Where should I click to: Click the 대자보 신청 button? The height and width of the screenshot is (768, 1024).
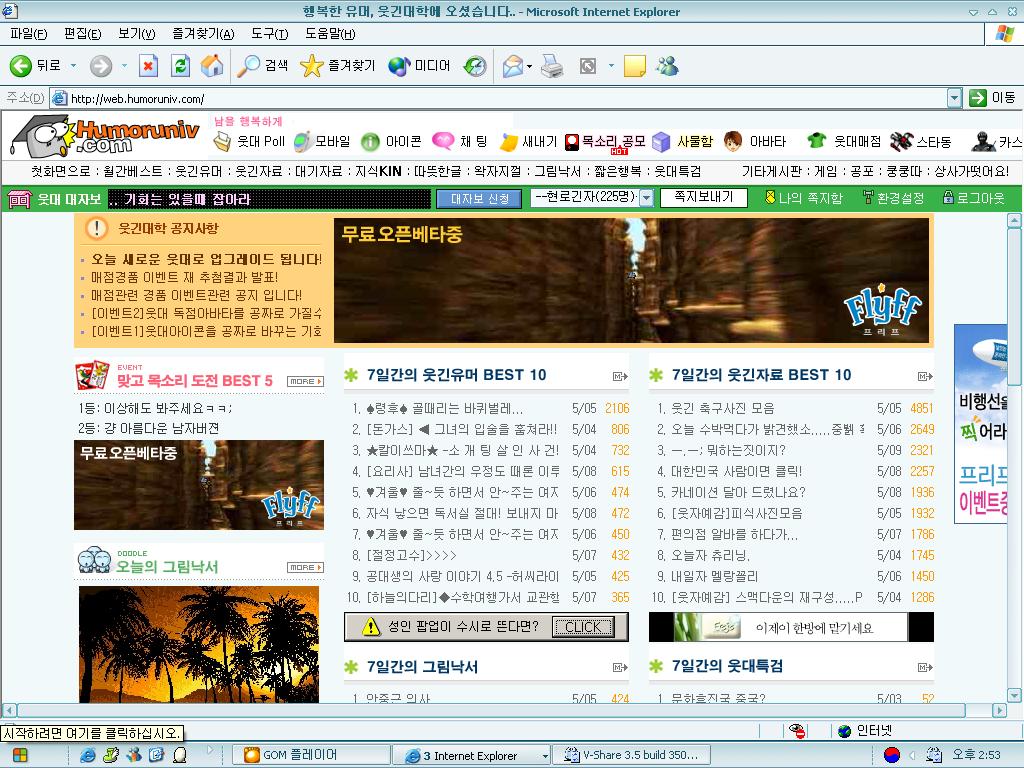[x=479, y=199]
